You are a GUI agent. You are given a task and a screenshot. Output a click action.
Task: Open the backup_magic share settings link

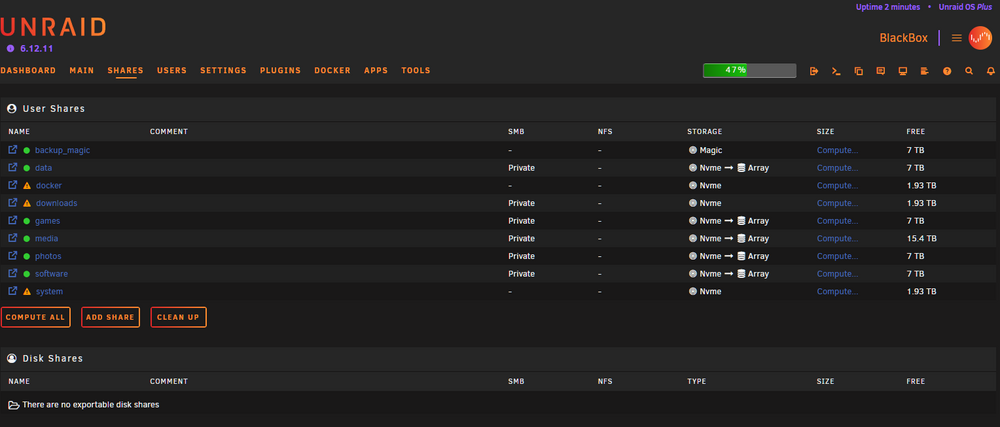tap(62, 150)
